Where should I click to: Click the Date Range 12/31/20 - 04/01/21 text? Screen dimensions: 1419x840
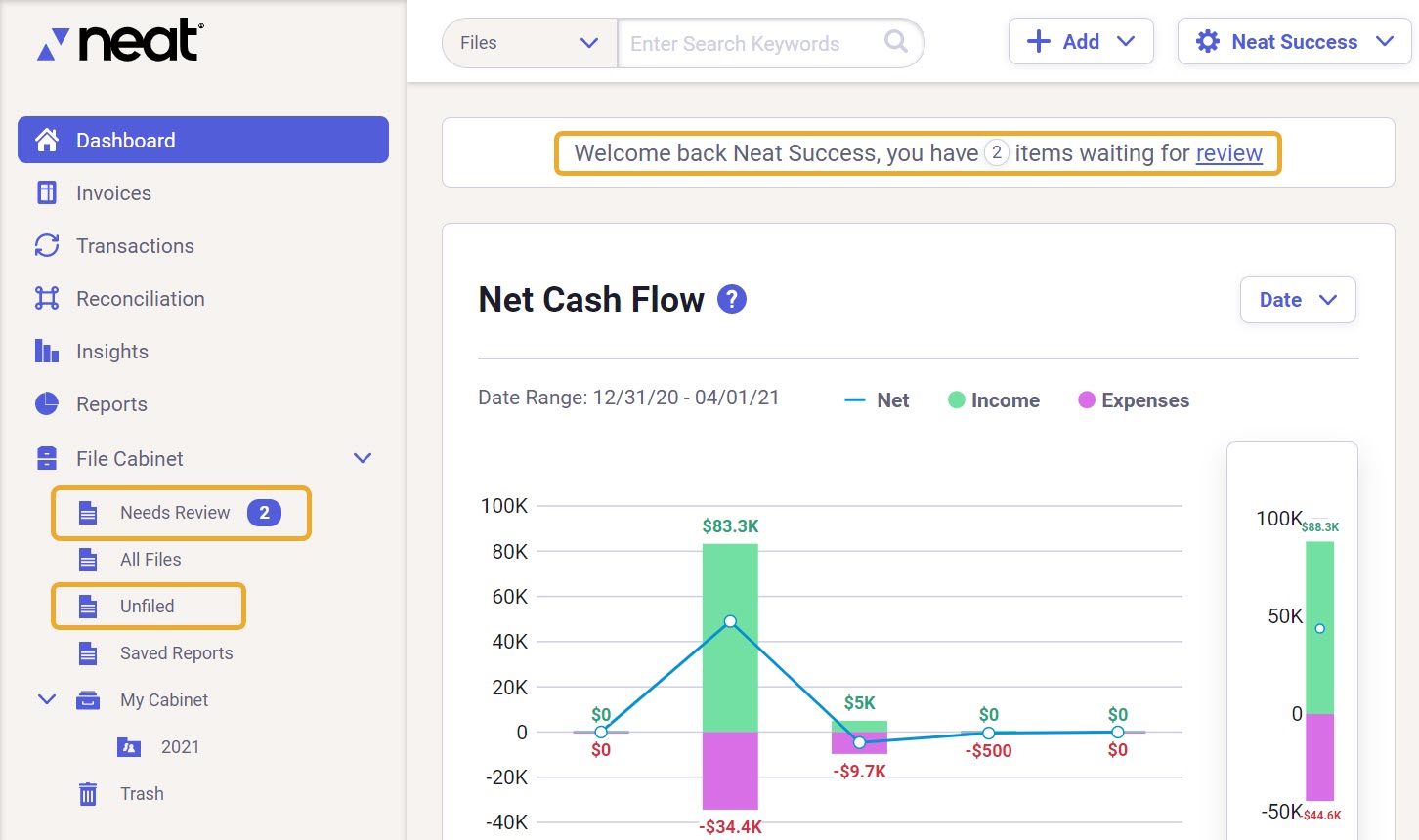pos(628,398)
